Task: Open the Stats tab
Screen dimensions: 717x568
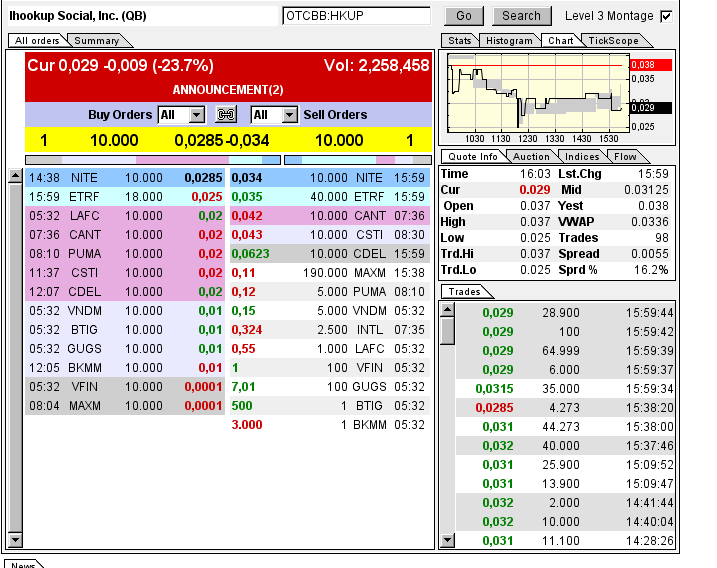Action: tap(459, 41)
